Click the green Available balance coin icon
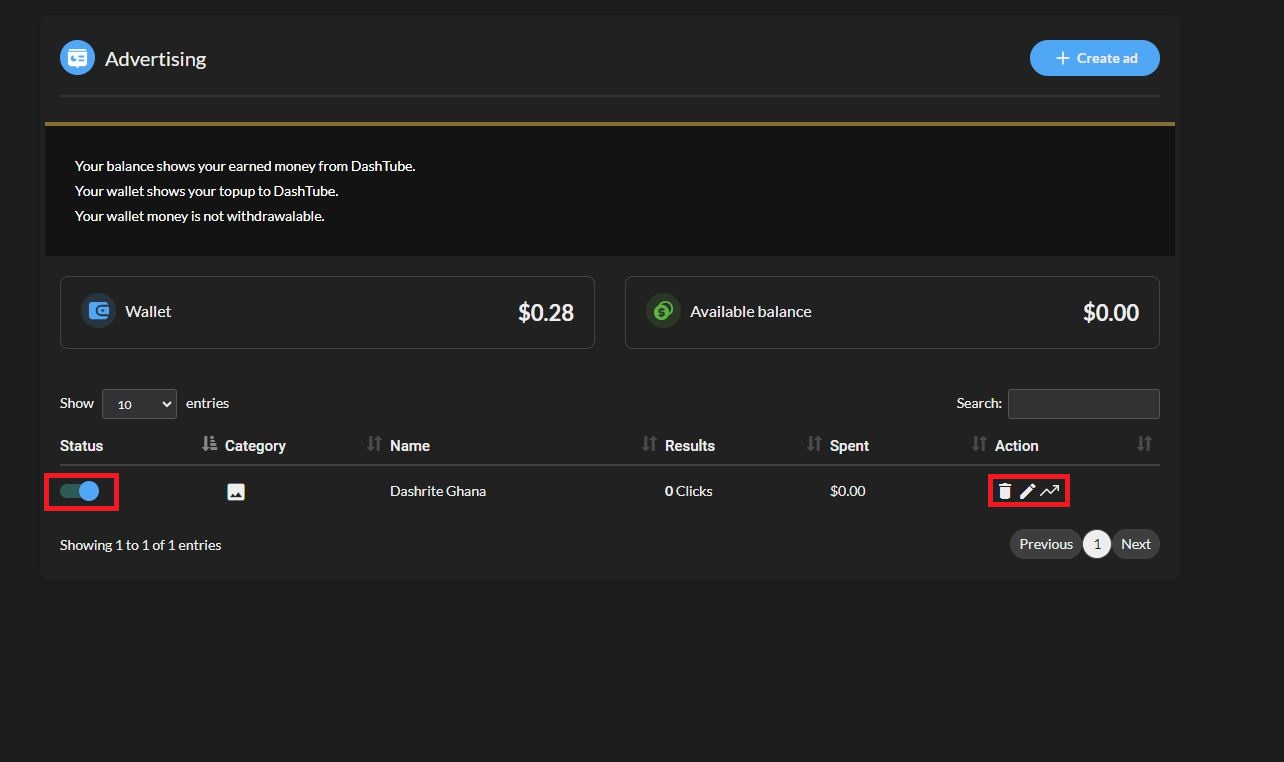Screen dimensions: 1284x762 pos(663,311)
